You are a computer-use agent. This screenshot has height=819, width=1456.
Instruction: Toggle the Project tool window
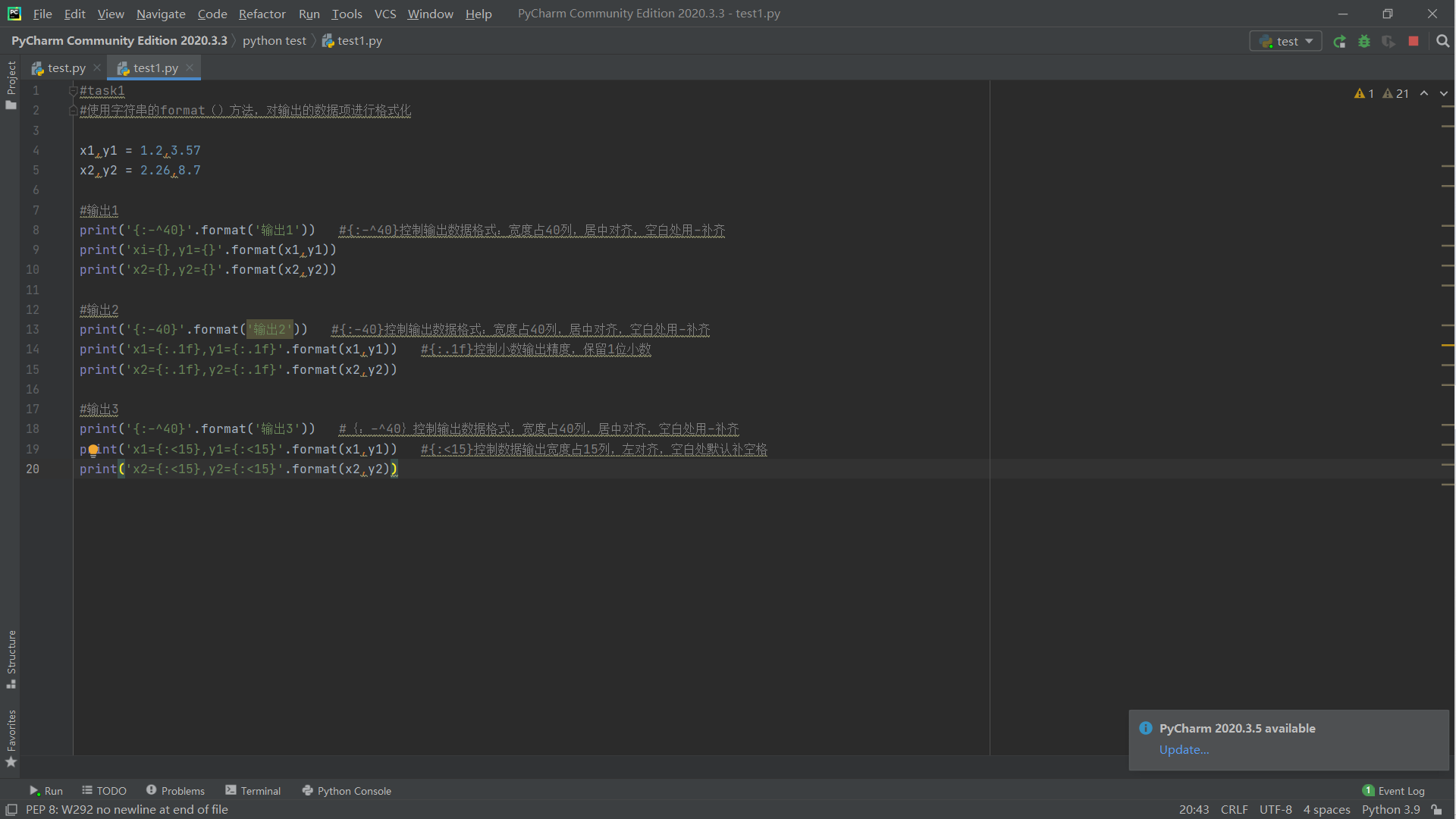(x=11, y=83)
